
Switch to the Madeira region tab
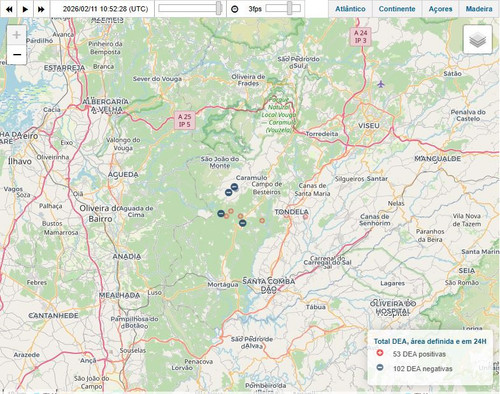[479, 9]
